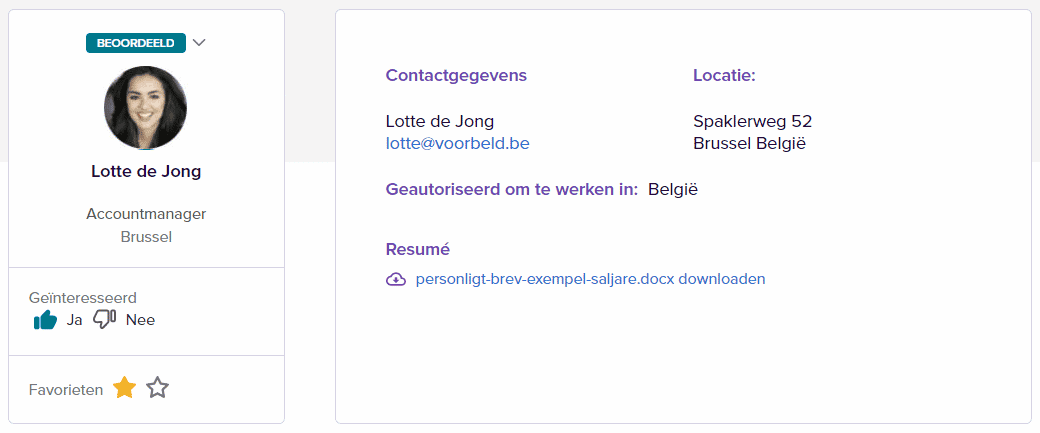Click the Locatie heading
This screenshot has width=1040, height=433.
tap(724, 75)
